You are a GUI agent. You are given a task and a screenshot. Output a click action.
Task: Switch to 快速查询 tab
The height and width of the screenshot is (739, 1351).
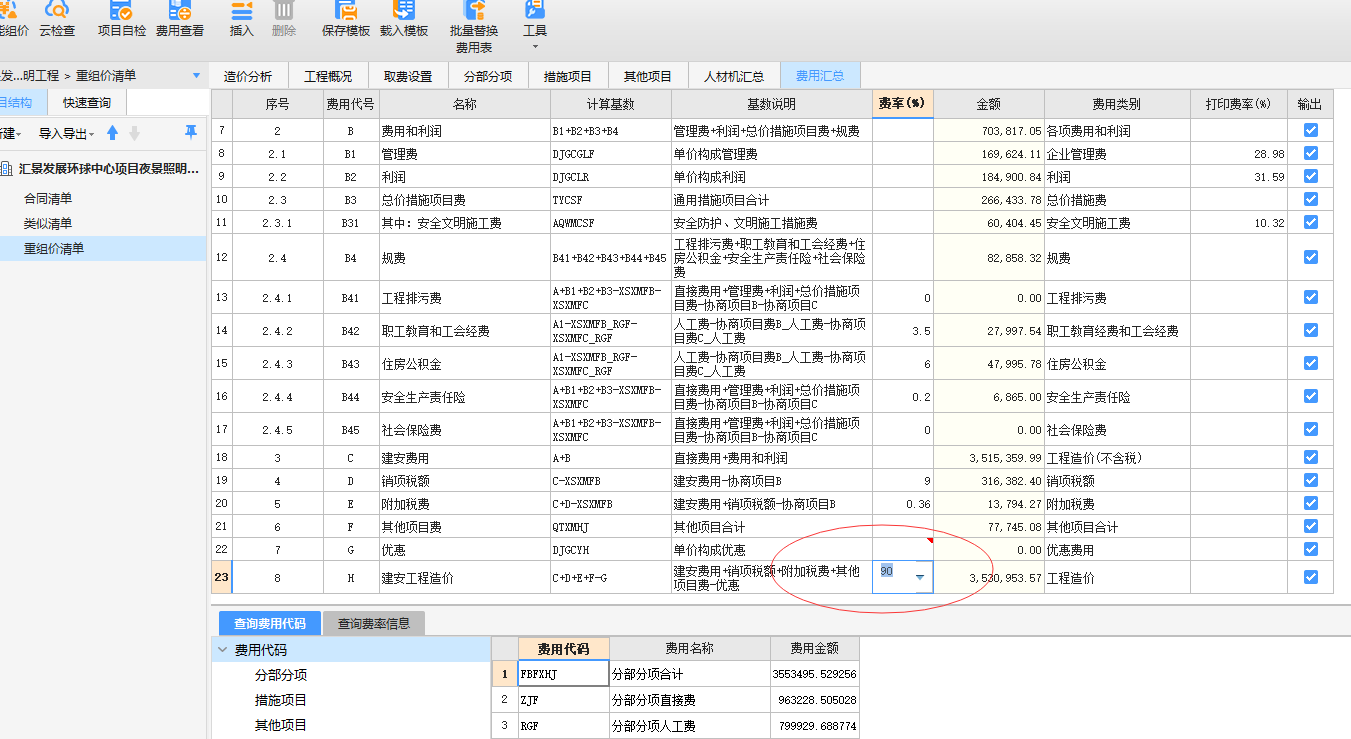tap(87, 102)
